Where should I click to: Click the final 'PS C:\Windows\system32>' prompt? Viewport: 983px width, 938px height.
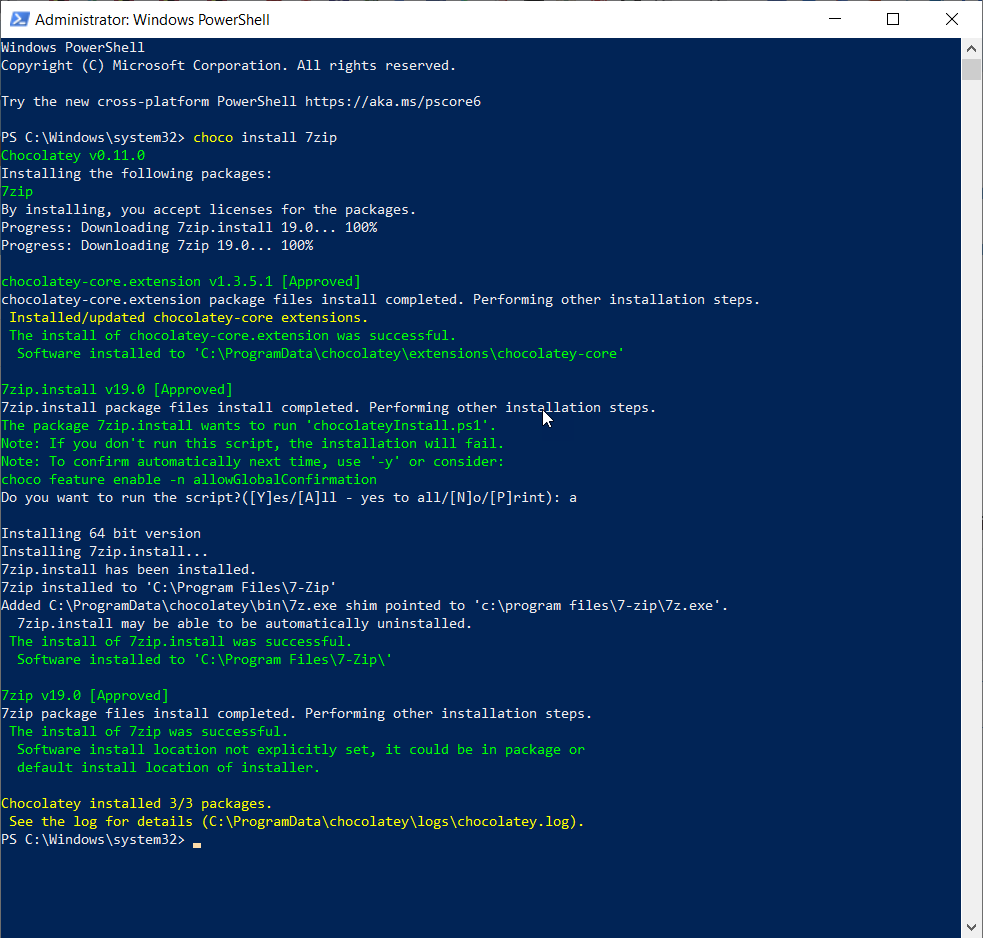93,840
